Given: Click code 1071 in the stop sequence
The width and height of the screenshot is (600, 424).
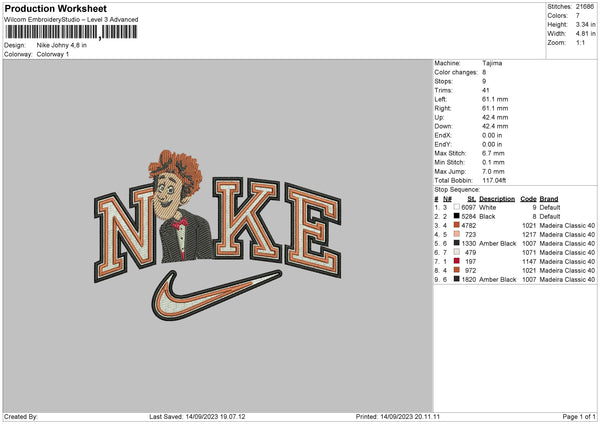Looking at the screenshot, I should click(529, 253).
